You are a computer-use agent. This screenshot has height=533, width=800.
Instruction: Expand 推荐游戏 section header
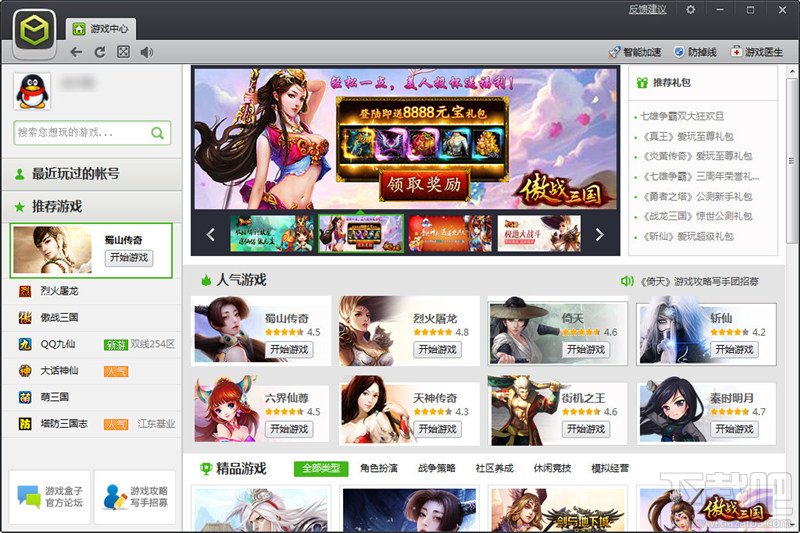pos(92,207)
